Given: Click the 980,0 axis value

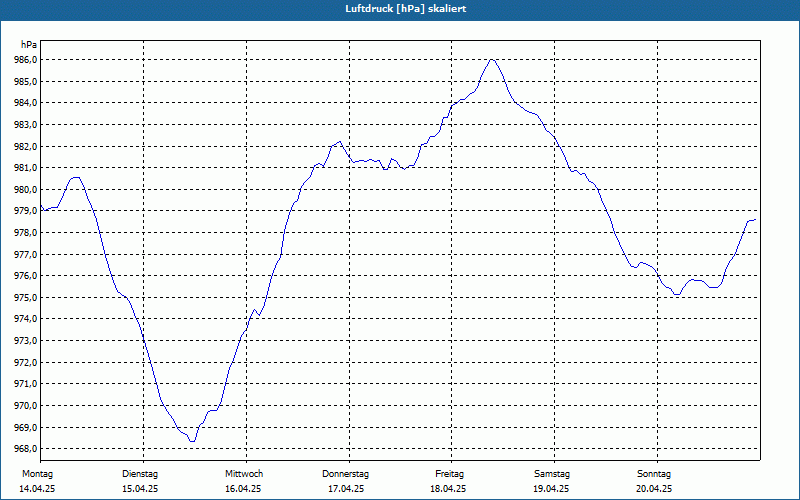Looking at the screenshot, I should click(x=25, y=190).
